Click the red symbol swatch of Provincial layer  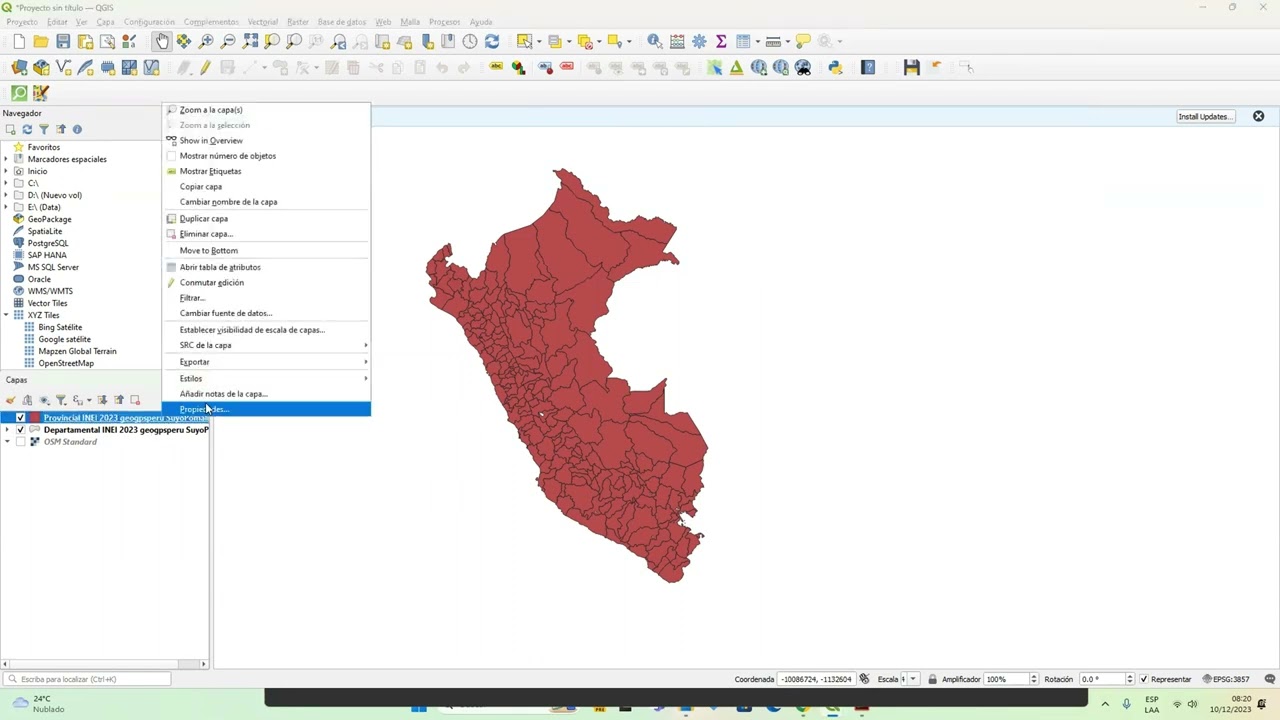(x=35, y=418)
